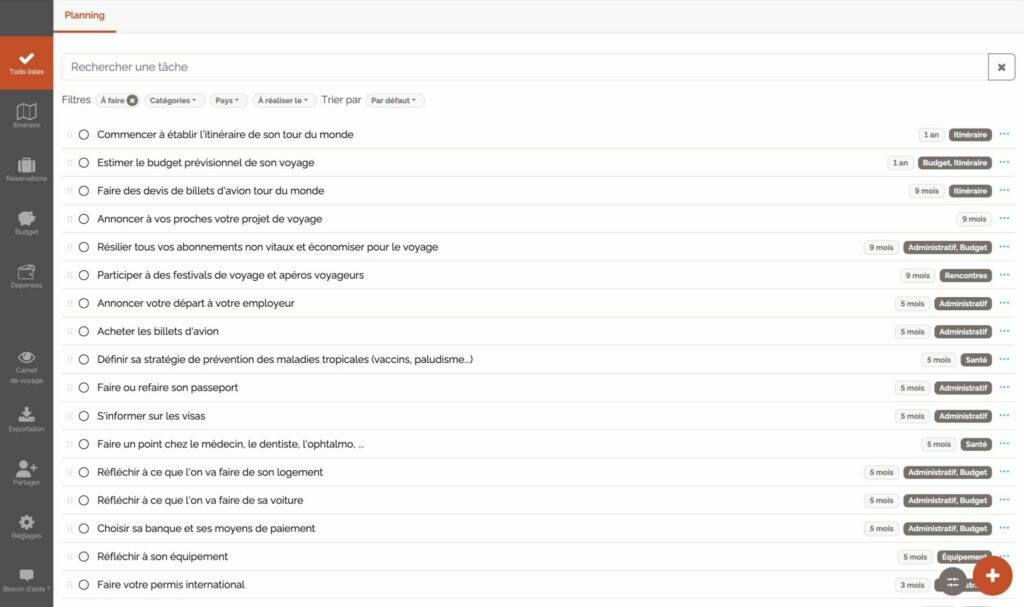Open the Besoin d'aide chat icon
Viewport: 1024px width, 607px height.
[x=27, y=580]
